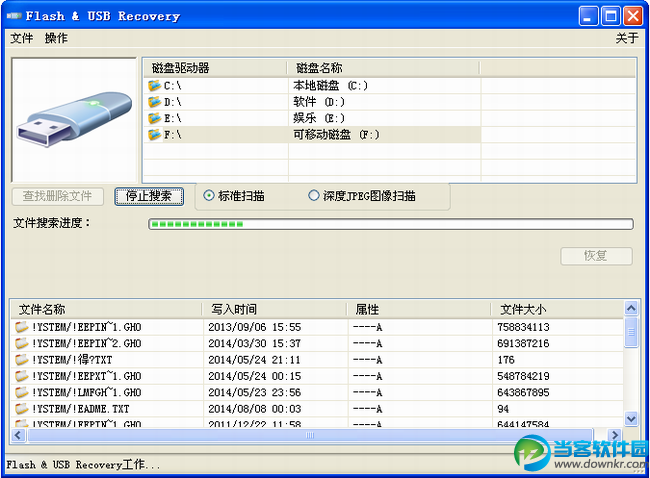Click the D:\ drive folder icon
The width and height of the screenshot is (650, 478).
click(x=154, y=102)
